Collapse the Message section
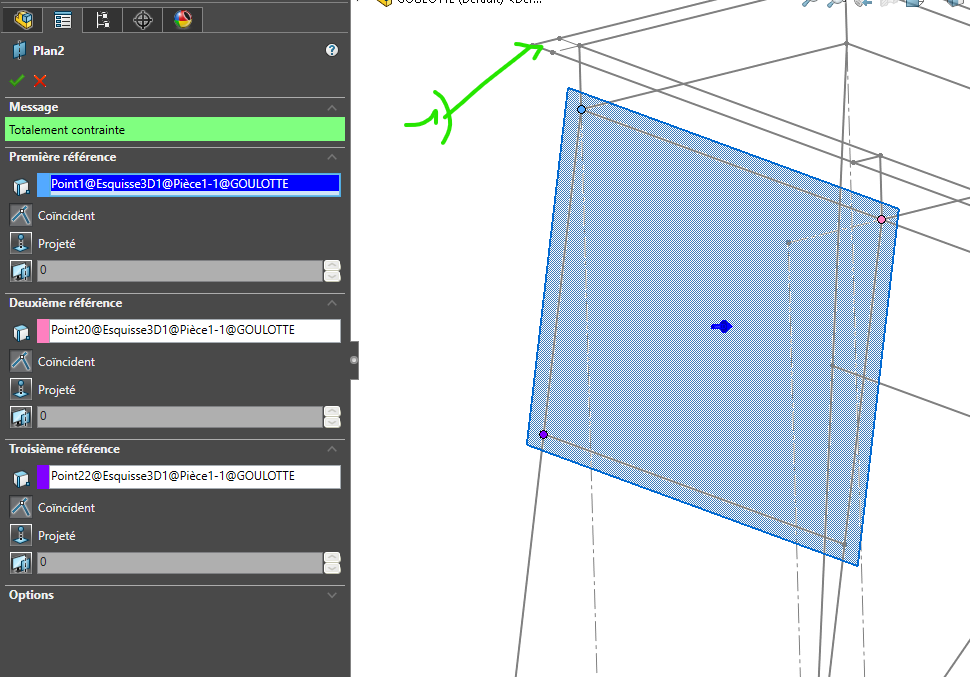Screen dimensions: 970x677 point(332,107)
